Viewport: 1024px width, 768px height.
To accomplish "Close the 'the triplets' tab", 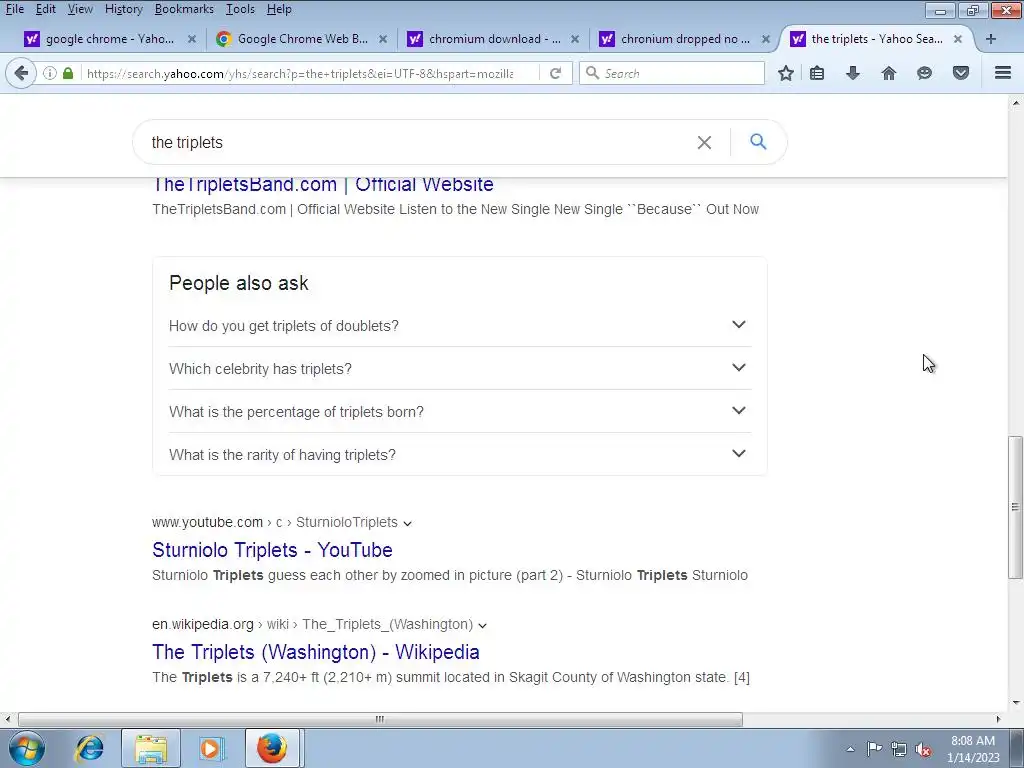I will pyautogui.click(x=957, y=39).
